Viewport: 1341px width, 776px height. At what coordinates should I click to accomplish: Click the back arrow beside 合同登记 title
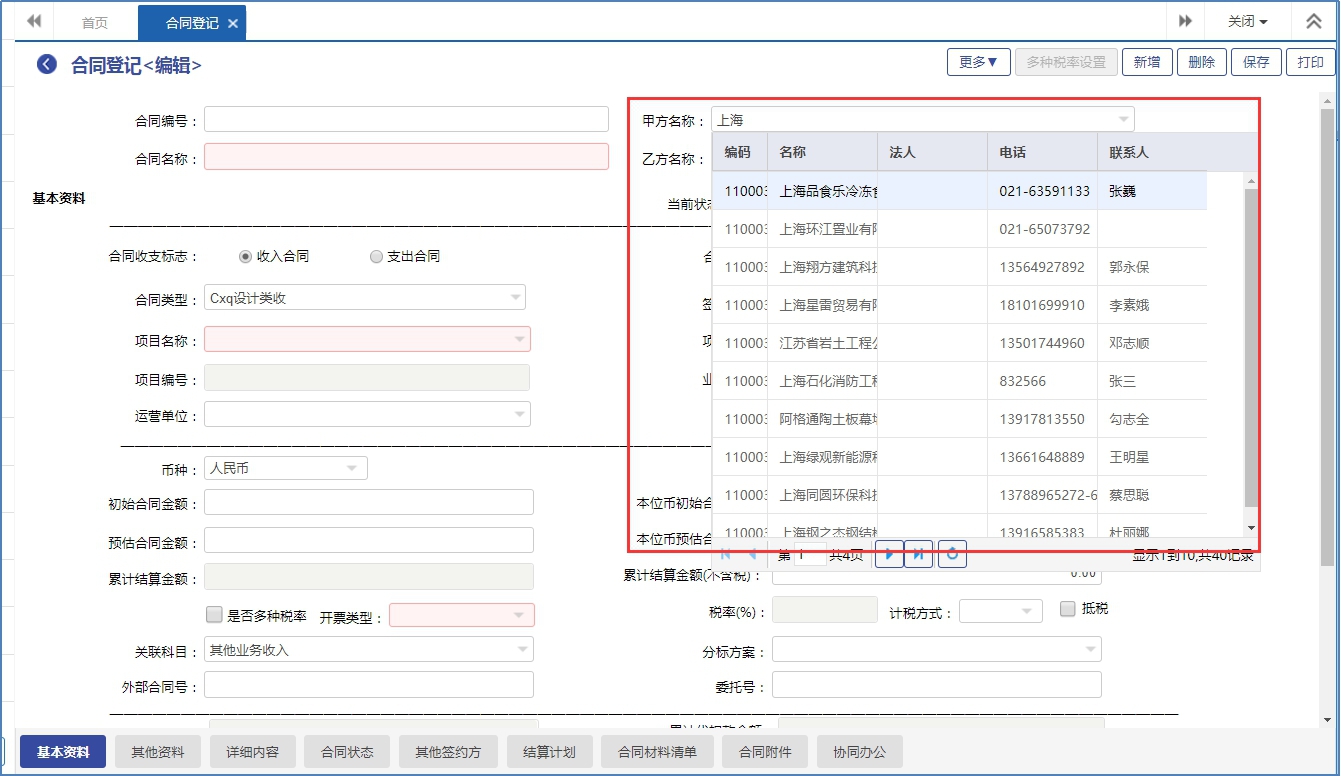point(46,64)
